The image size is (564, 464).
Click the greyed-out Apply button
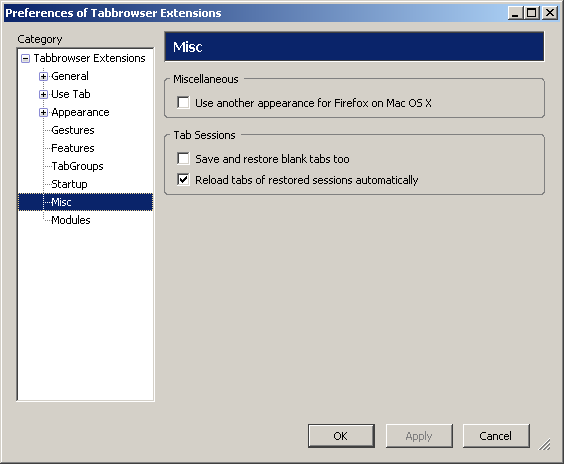click(419, 436)
